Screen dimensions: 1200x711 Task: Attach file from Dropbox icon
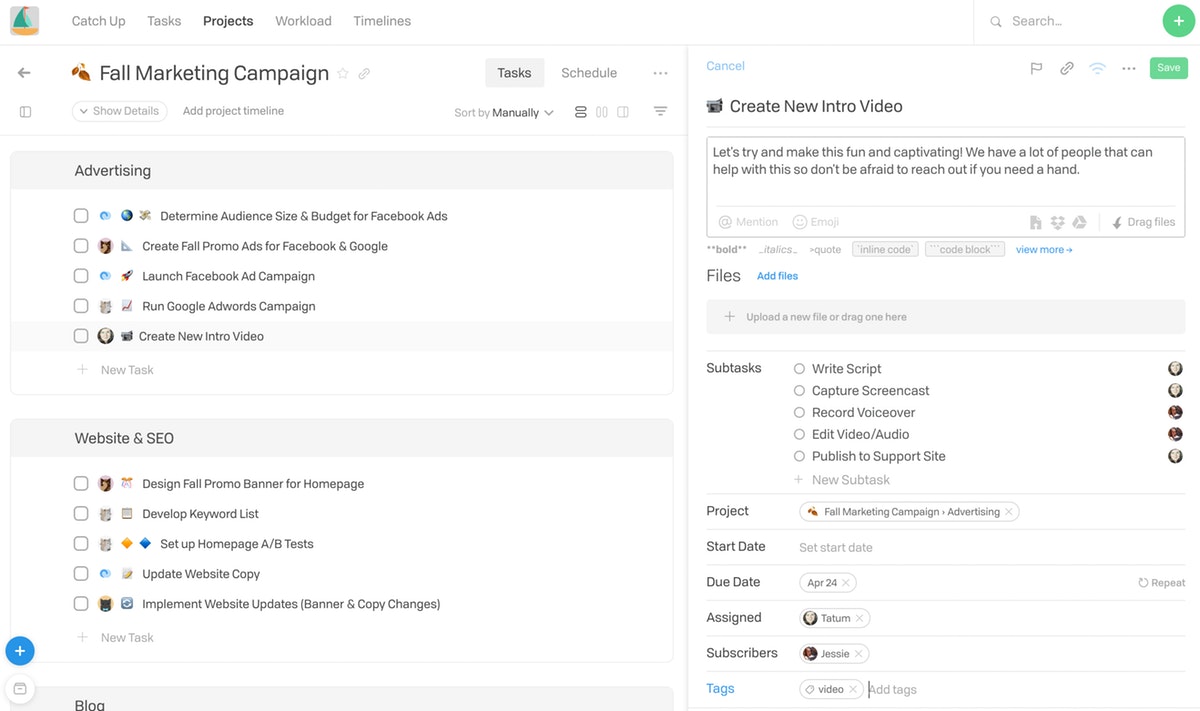click(1058, 222)
